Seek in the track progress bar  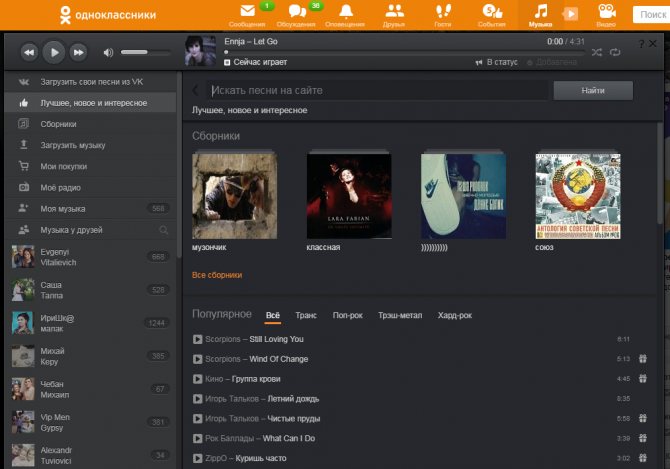point(404,52)
